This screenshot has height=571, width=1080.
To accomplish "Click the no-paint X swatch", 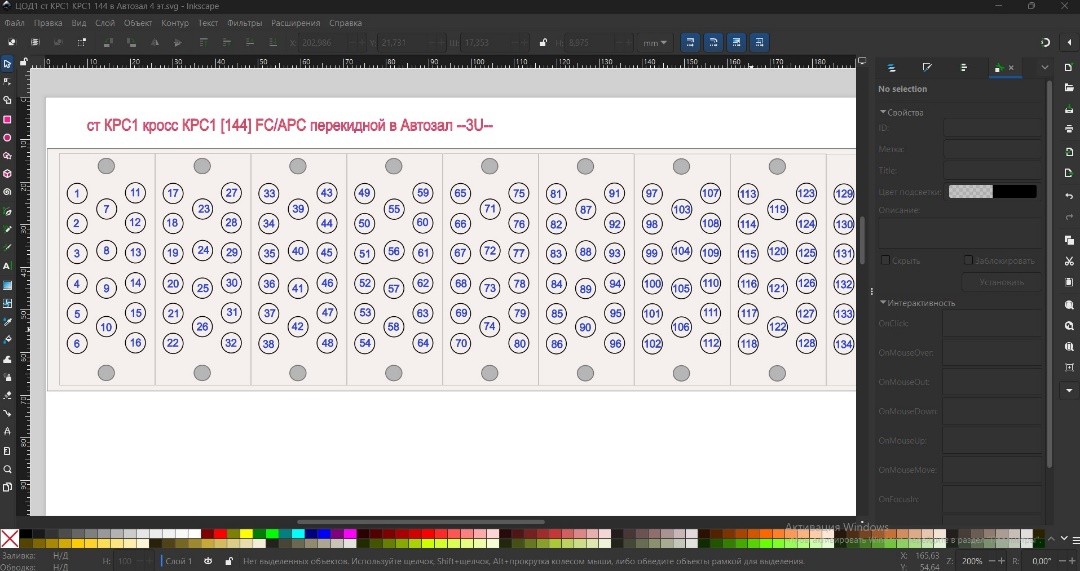I will click(9, 539).
